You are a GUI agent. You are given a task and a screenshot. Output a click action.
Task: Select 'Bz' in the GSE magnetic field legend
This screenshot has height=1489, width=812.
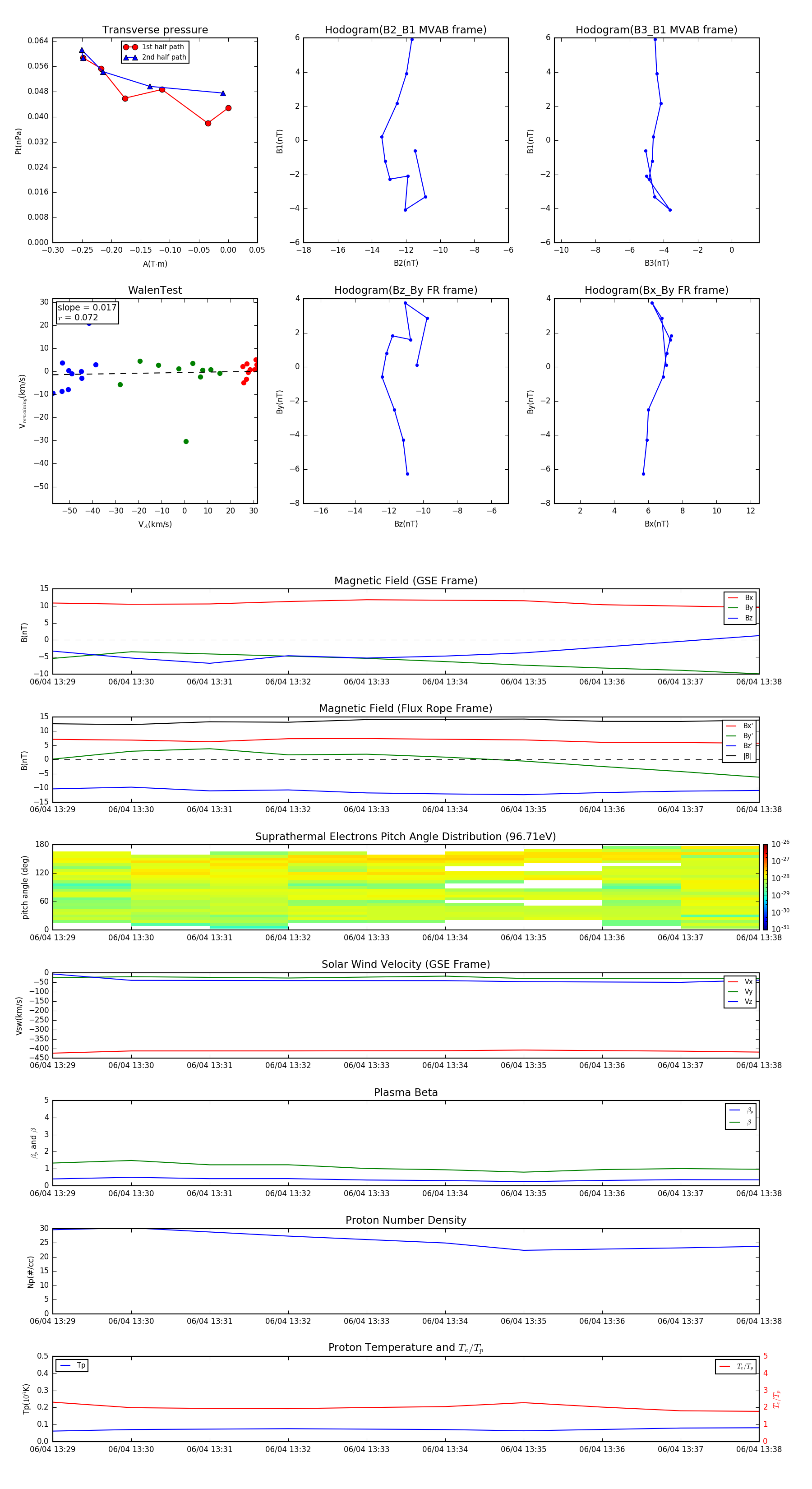[740, 618]
